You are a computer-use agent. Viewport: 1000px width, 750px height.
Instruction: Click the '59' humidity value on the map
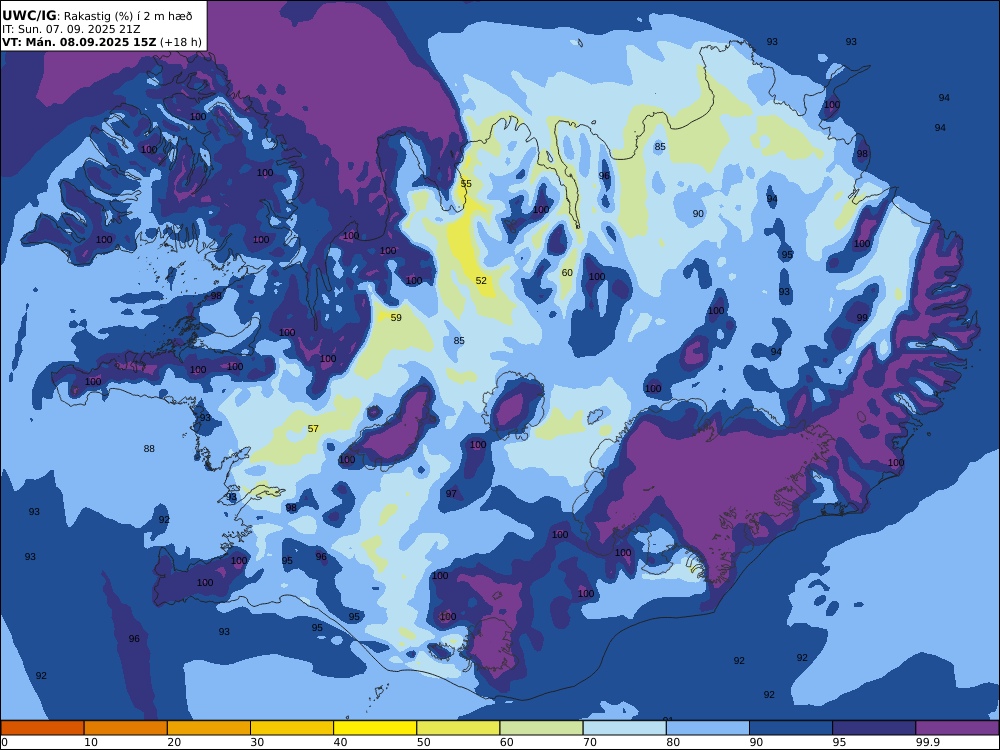pos(396,318)
